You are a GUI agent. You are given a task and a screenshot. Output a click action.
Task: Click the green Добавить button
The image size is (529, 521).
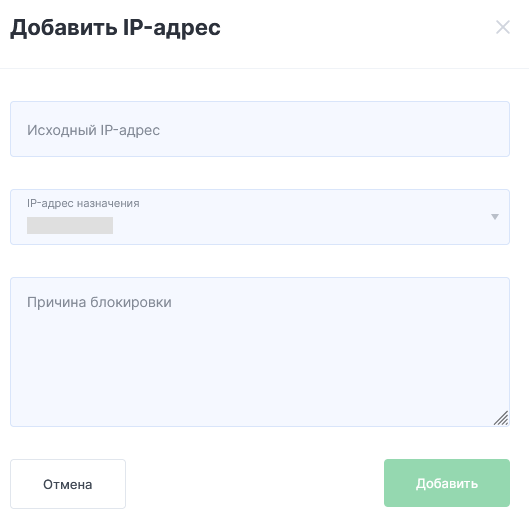click(447, 483)
